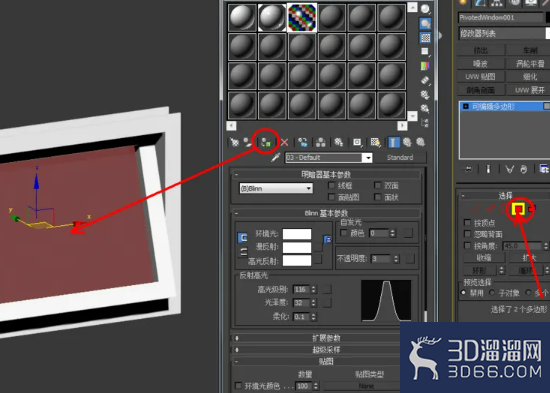Screen dimensions: 550x393
Task: Click 高光反射 specular color swatch
Action: [297, 260]
